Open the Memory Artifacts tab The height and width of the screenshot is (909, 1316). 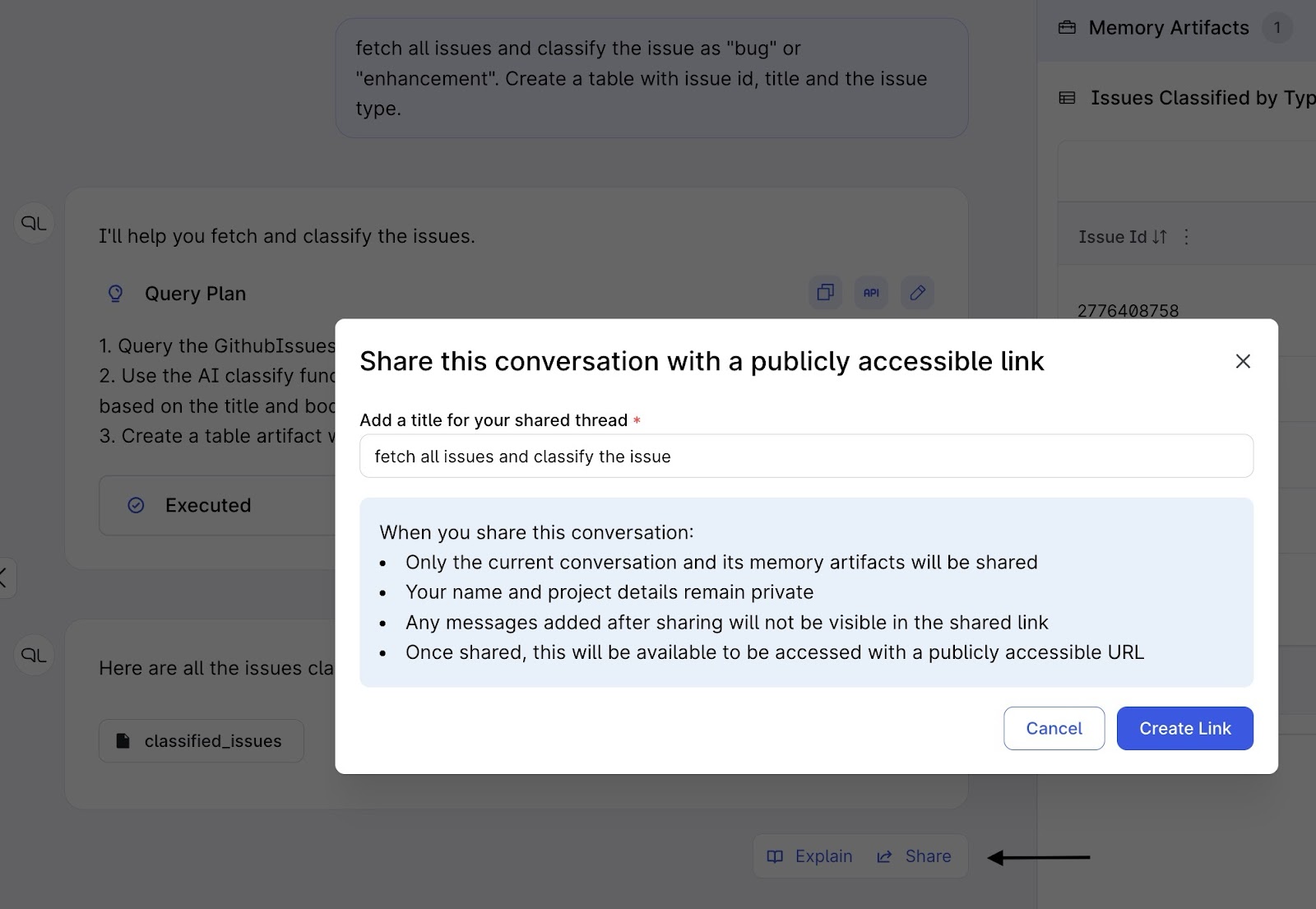(1168, 28)
